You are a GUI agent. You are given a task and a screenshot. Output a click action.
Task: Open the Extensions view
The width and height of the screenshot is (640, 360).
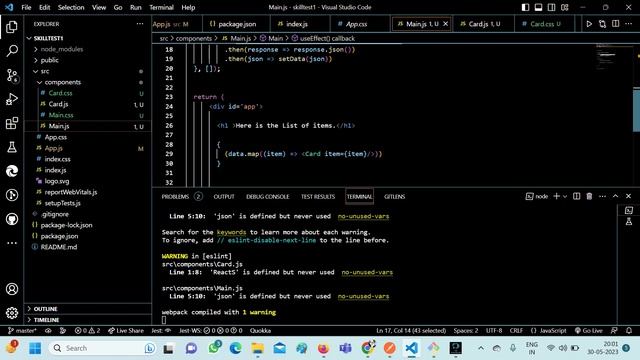pos(12,123)
